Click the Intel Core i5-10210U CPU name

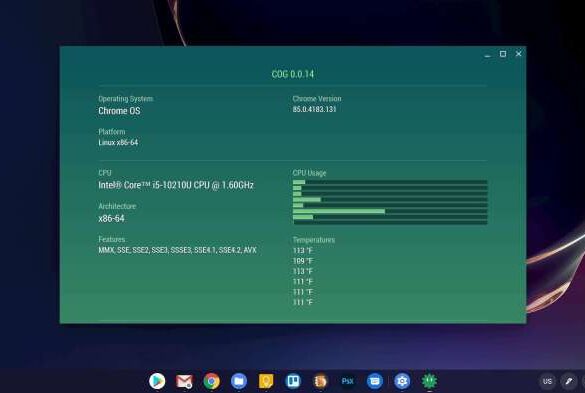[x=176, y=185]
